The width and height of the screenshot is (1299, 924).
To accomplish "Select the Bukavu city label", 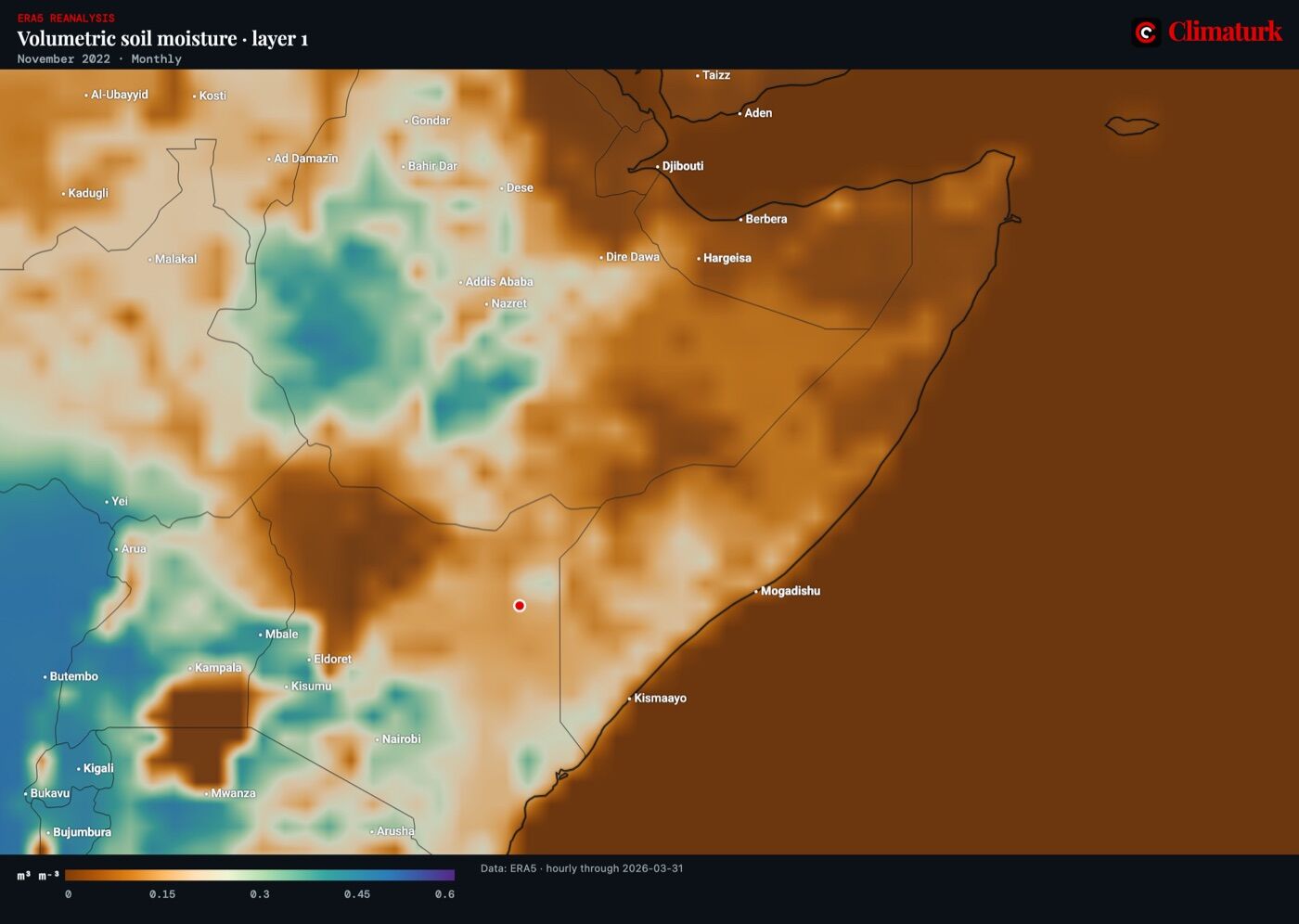I will pos(50,793).
